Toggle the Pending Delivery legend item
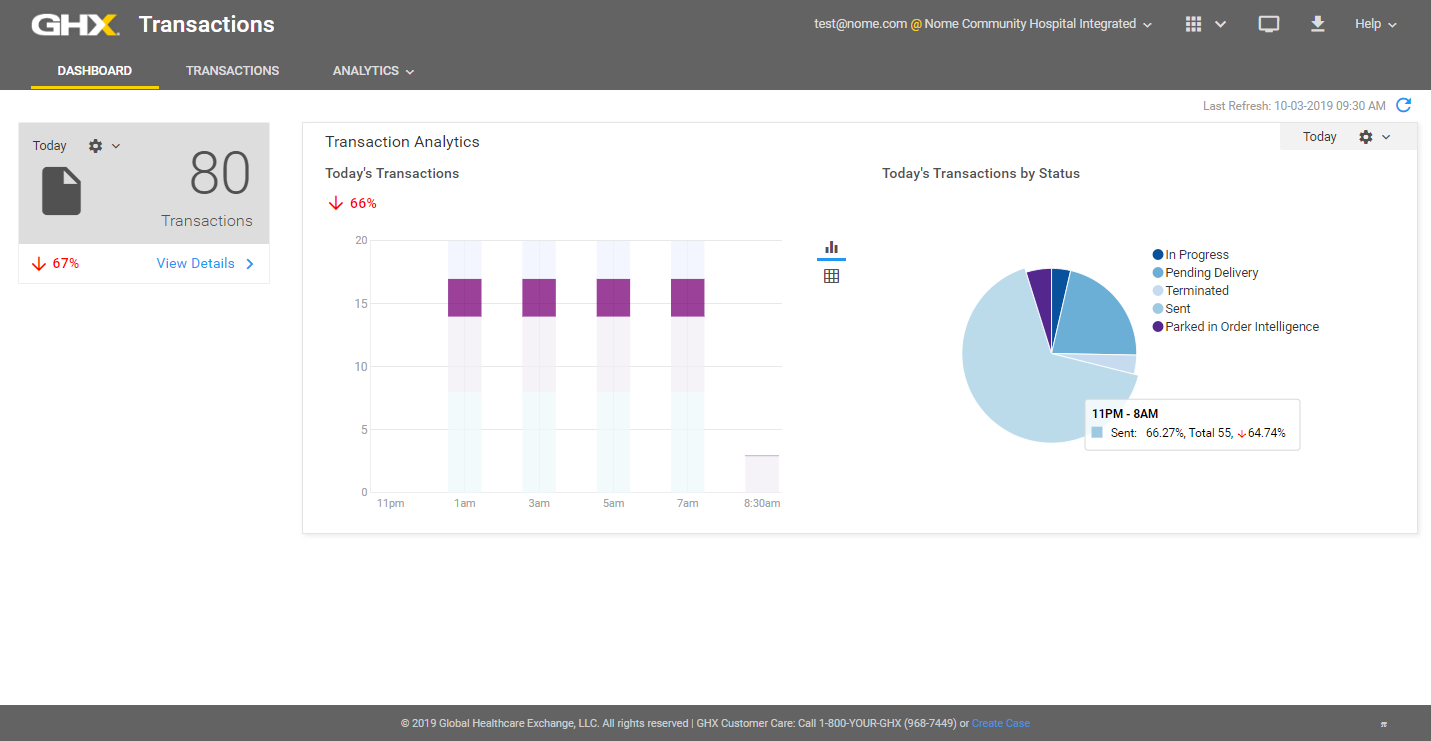The width and height of the screenshot is (1431, 741). (1211, 273)
